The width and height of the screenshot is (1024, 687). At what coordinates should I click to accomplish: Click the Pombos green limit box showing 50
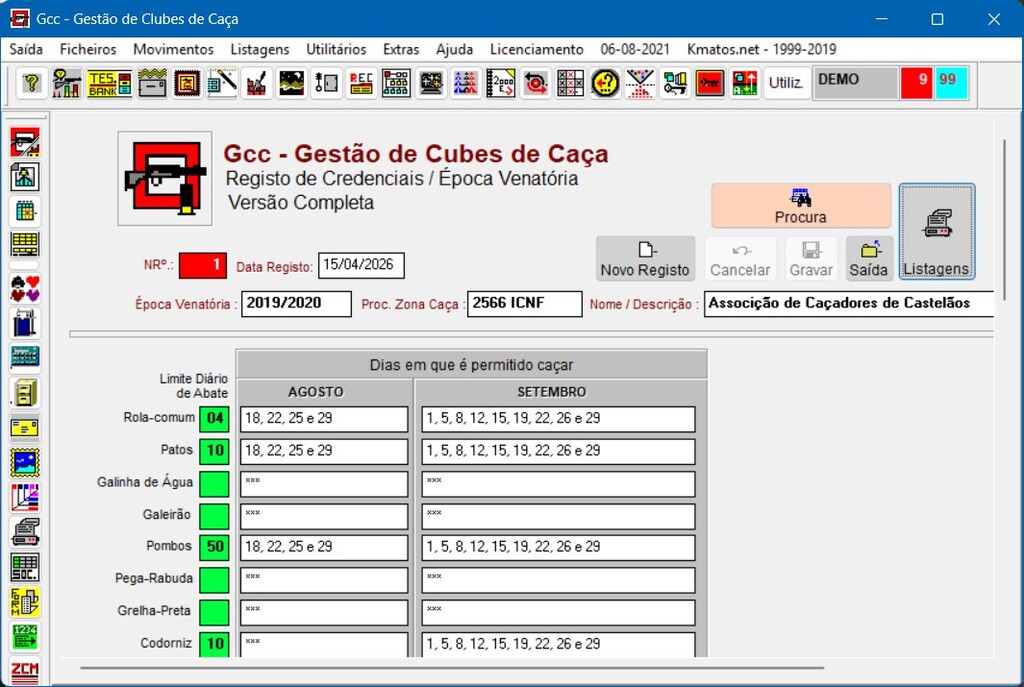[x=214, y=547]
